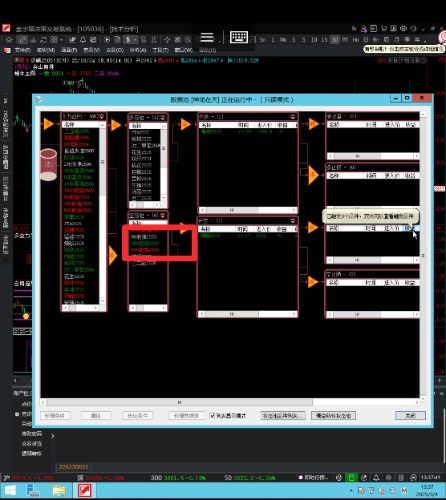Click the red cylinder database icon in the dialog
Screen dimensions: 446x500
pos(48,165)
